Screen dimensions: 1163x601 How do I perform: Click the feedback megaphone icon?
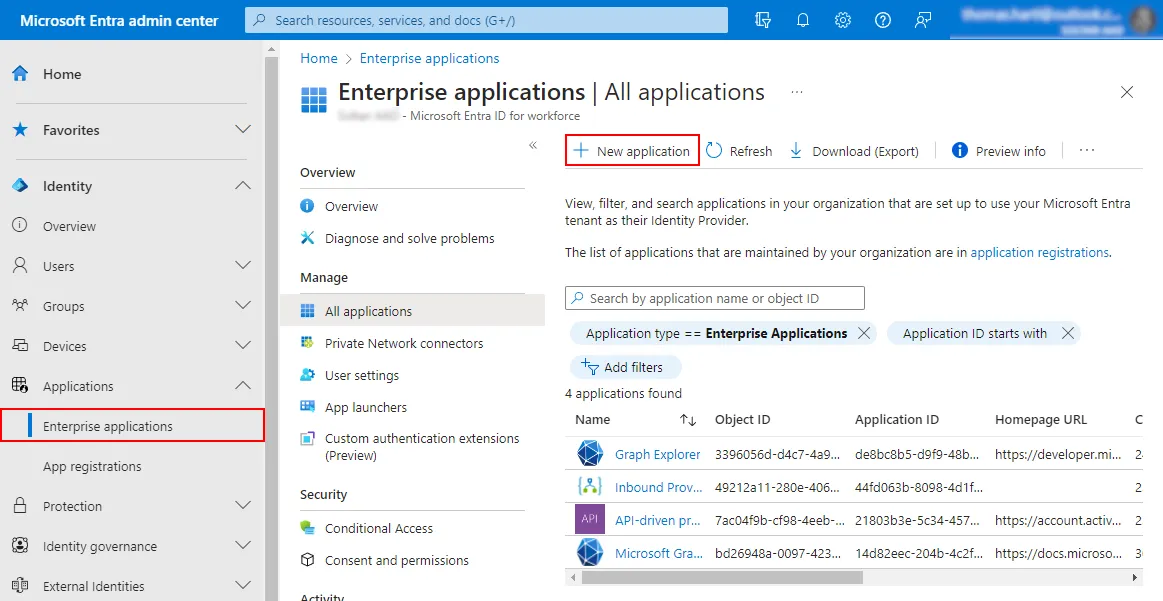pyautogui.click(x=922, y=19)
